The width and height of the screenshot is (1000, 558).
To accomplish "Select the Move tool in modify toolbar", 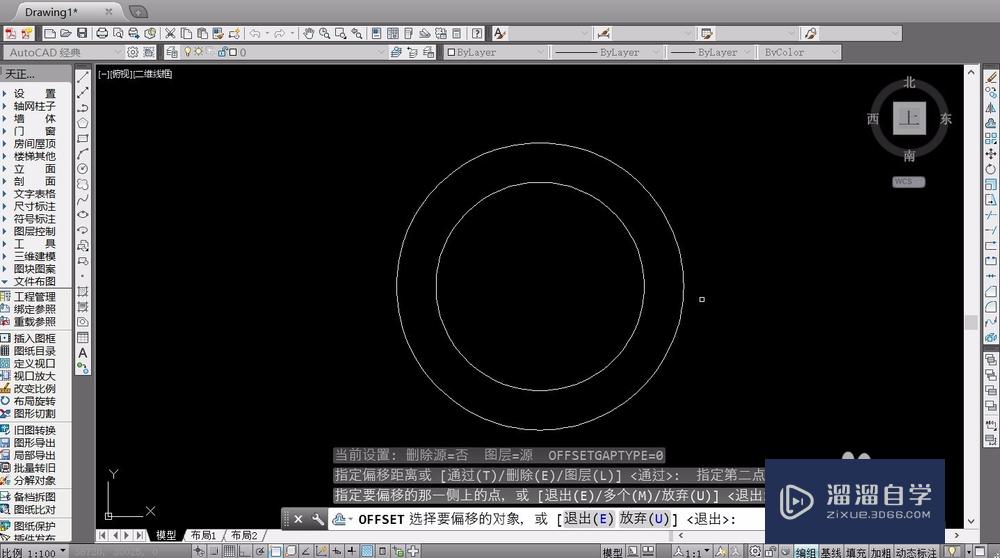I will coord(990,154).
